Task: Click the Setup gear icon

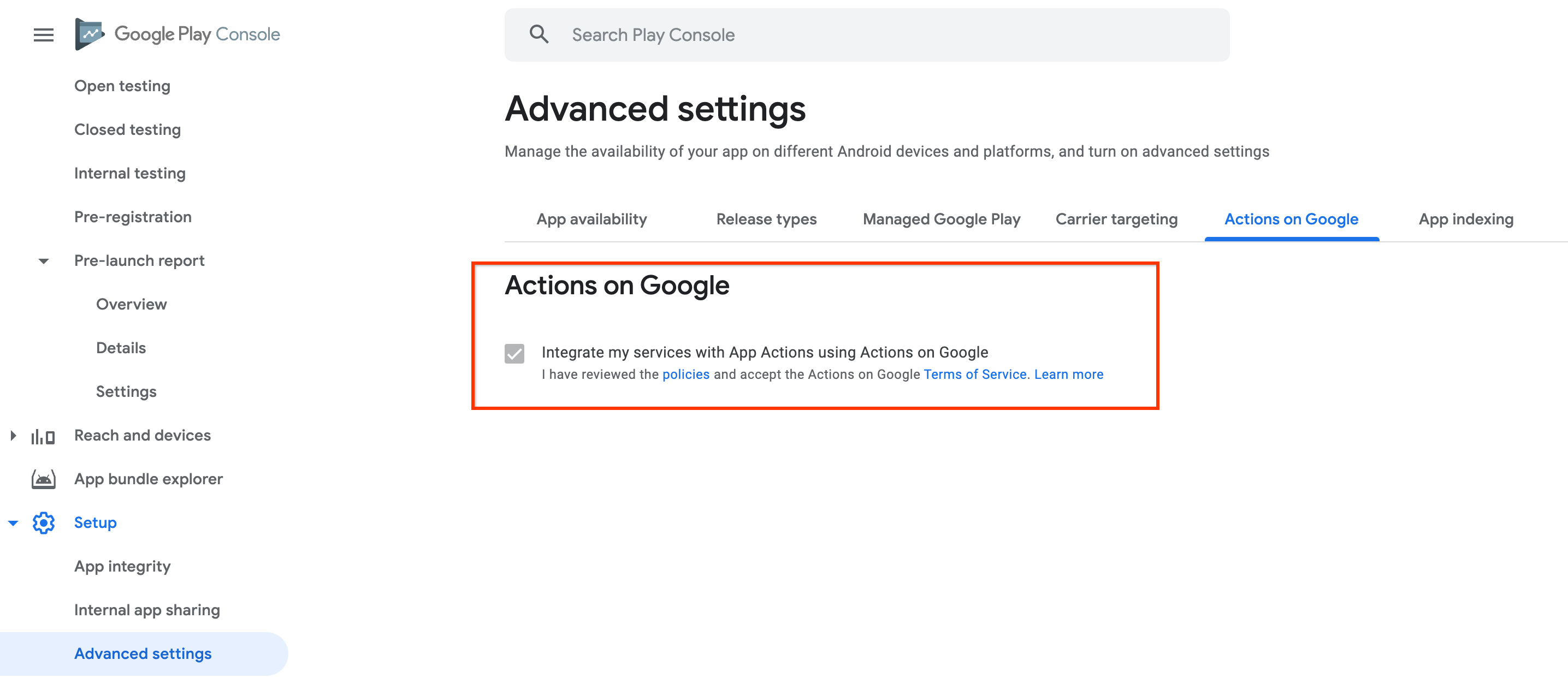Action: pos(43,522)
